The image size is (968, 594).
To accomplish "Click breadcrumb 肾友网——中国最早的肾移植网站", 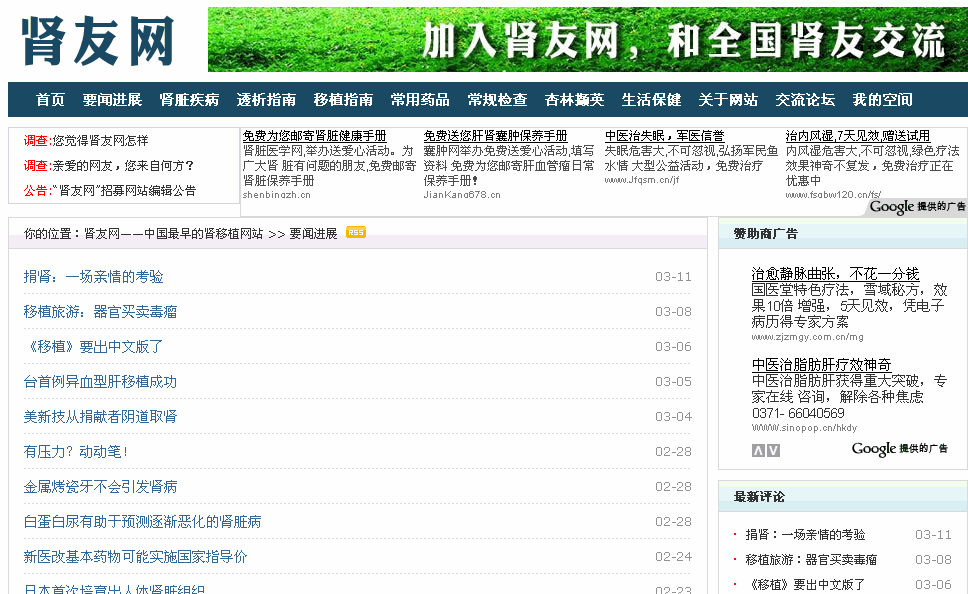I will [x=173, y=233].
